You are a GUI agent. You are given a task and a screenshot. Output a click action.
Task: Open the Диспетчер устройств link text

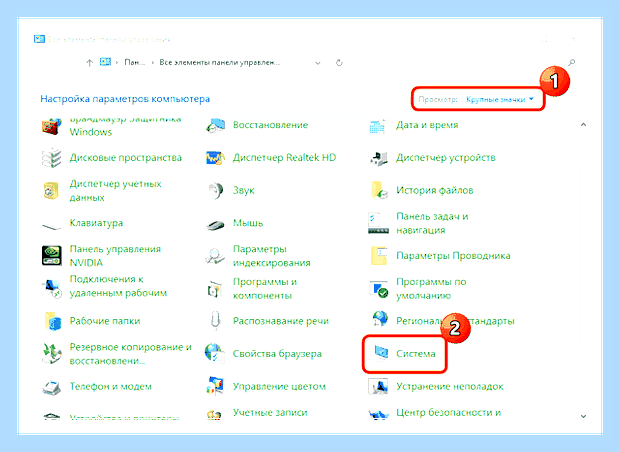(446, 158)
